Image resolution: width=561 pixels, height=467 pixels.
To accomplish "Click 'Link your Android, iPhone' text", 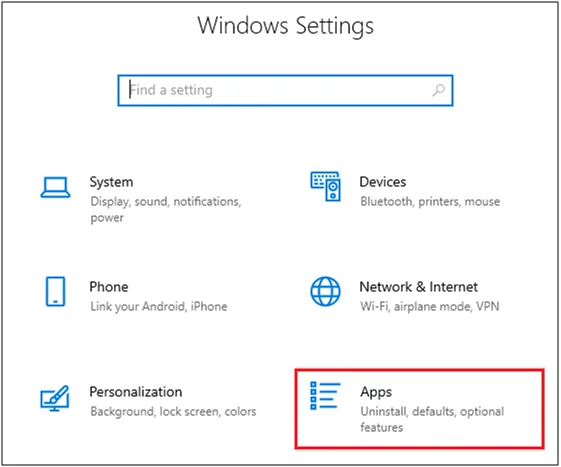I will pos(158,307).
